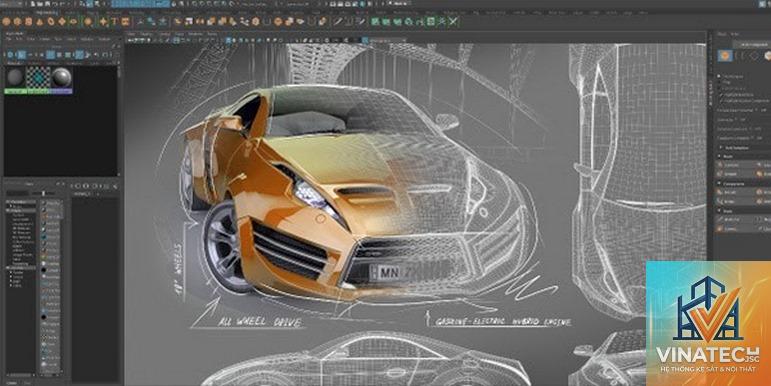The width and height of the screenshot is (771, 386).
Task: Collapse the Tools section in the toolkit
Action: tap(719, 210)
